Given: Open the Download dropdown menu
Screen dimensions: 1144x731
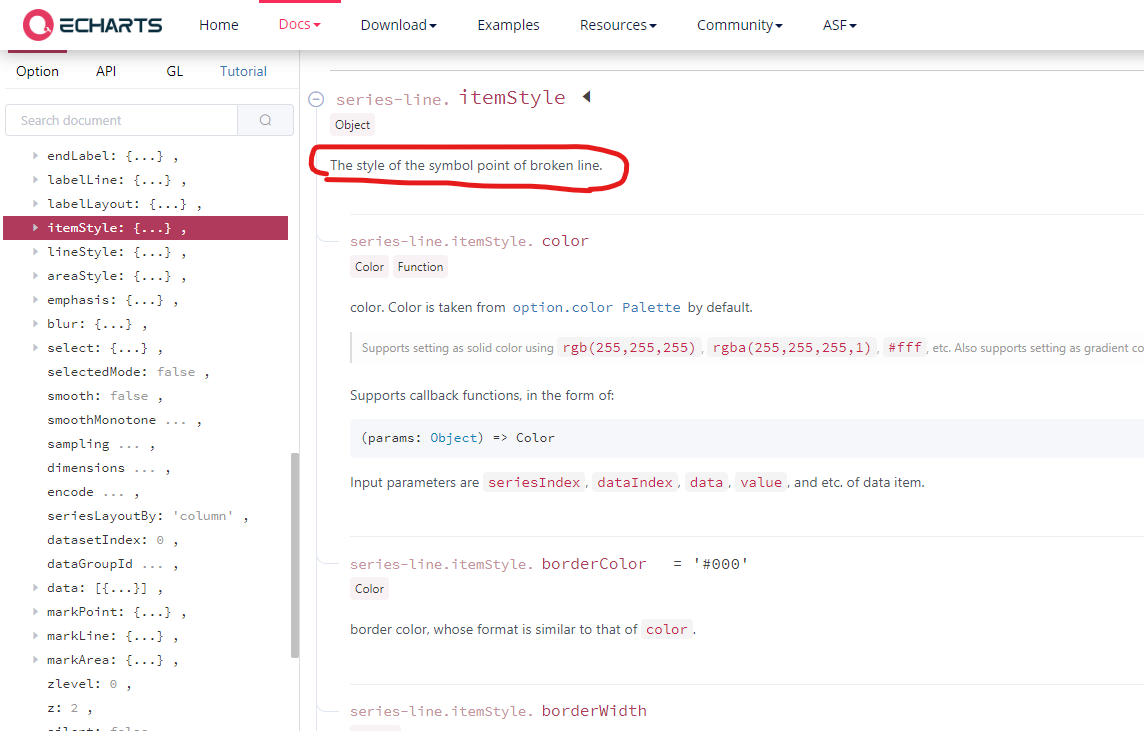Looking at the screenshot, I should click(x=398, y=24).
